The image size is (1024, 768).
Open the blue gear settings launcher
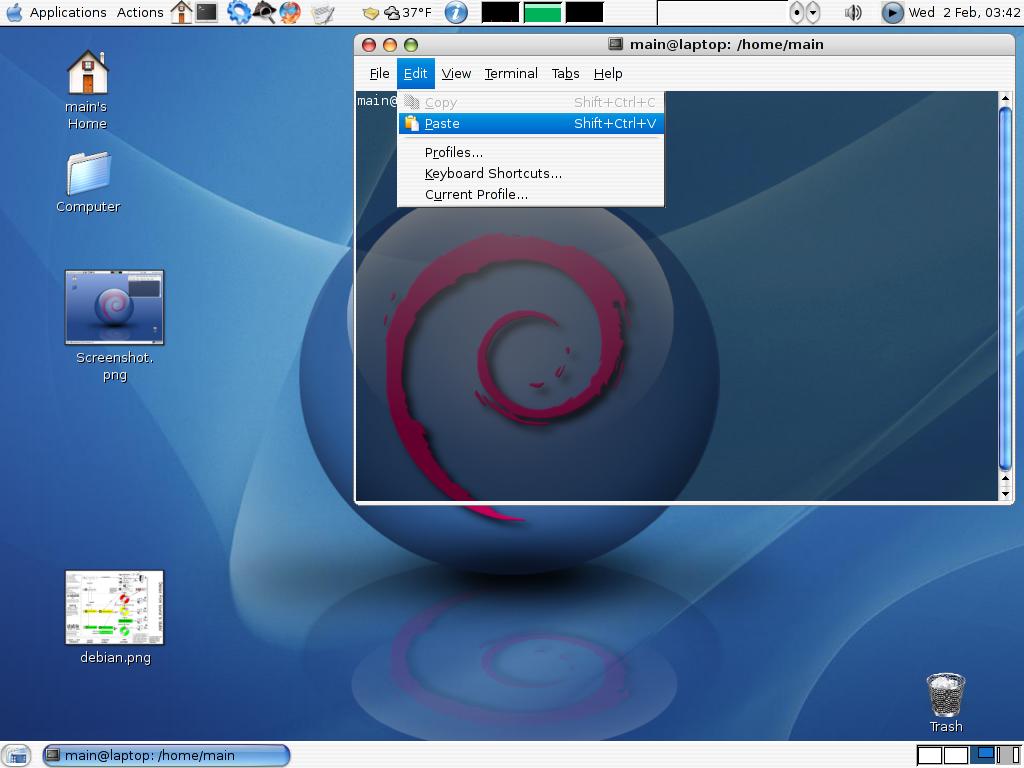coord(238,12)
